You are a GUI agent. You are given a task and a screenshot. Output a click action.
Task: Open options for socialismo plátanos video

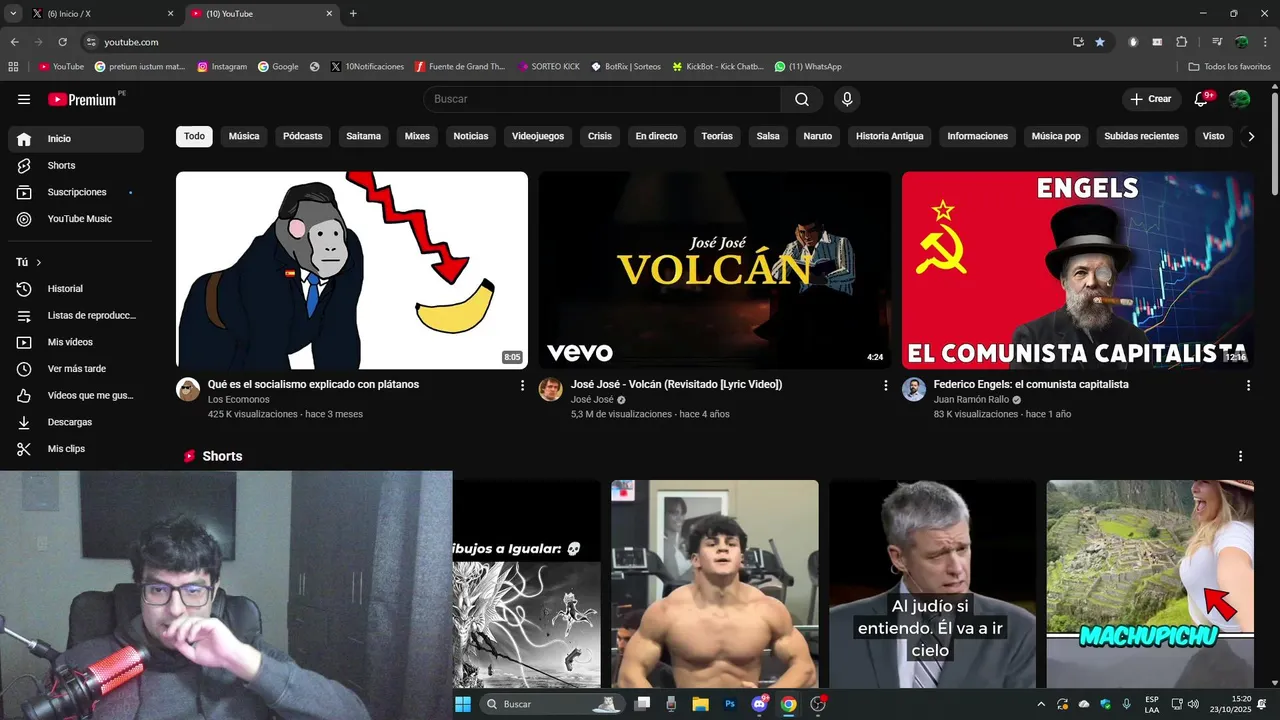(x=522, y=385)
